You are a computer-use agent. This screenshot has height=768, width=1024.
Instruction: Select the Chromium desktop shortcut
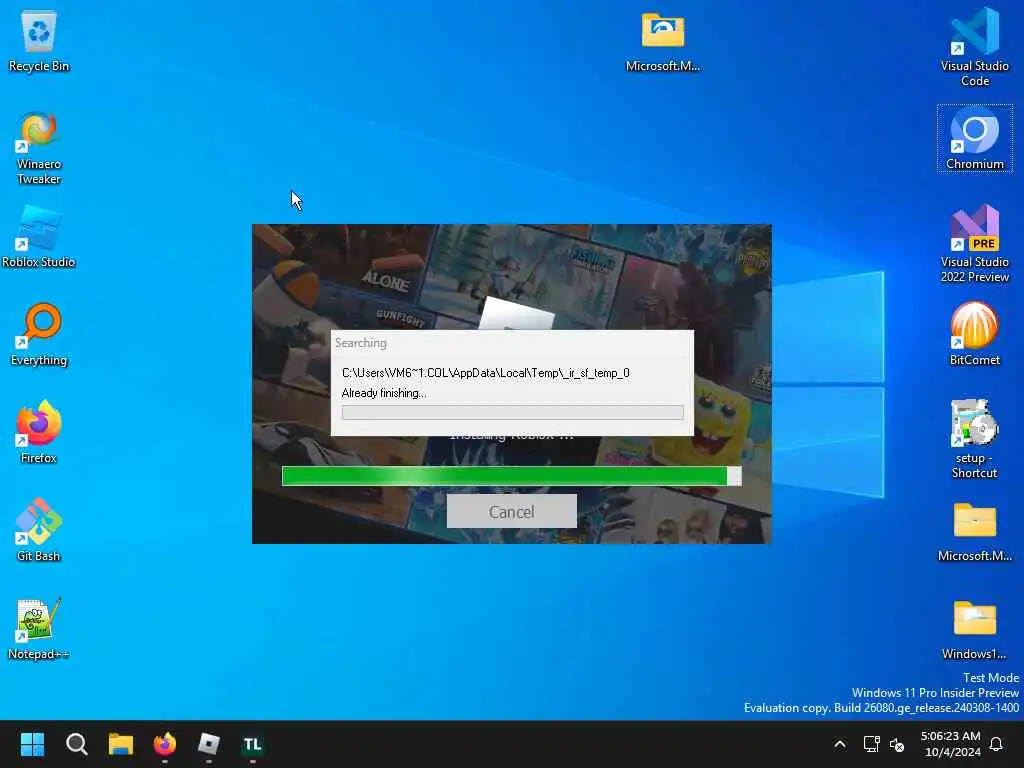tap(974, 138)
